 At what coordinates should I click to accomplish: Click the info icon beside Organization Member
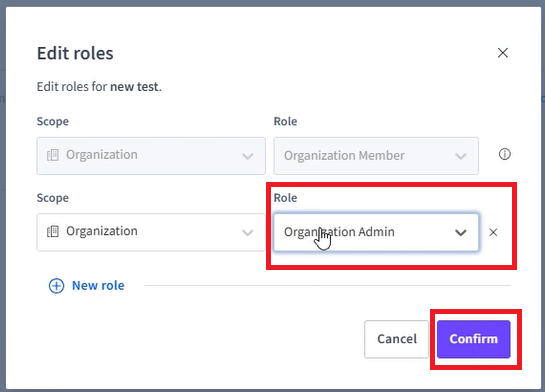(x=505, y=154)
